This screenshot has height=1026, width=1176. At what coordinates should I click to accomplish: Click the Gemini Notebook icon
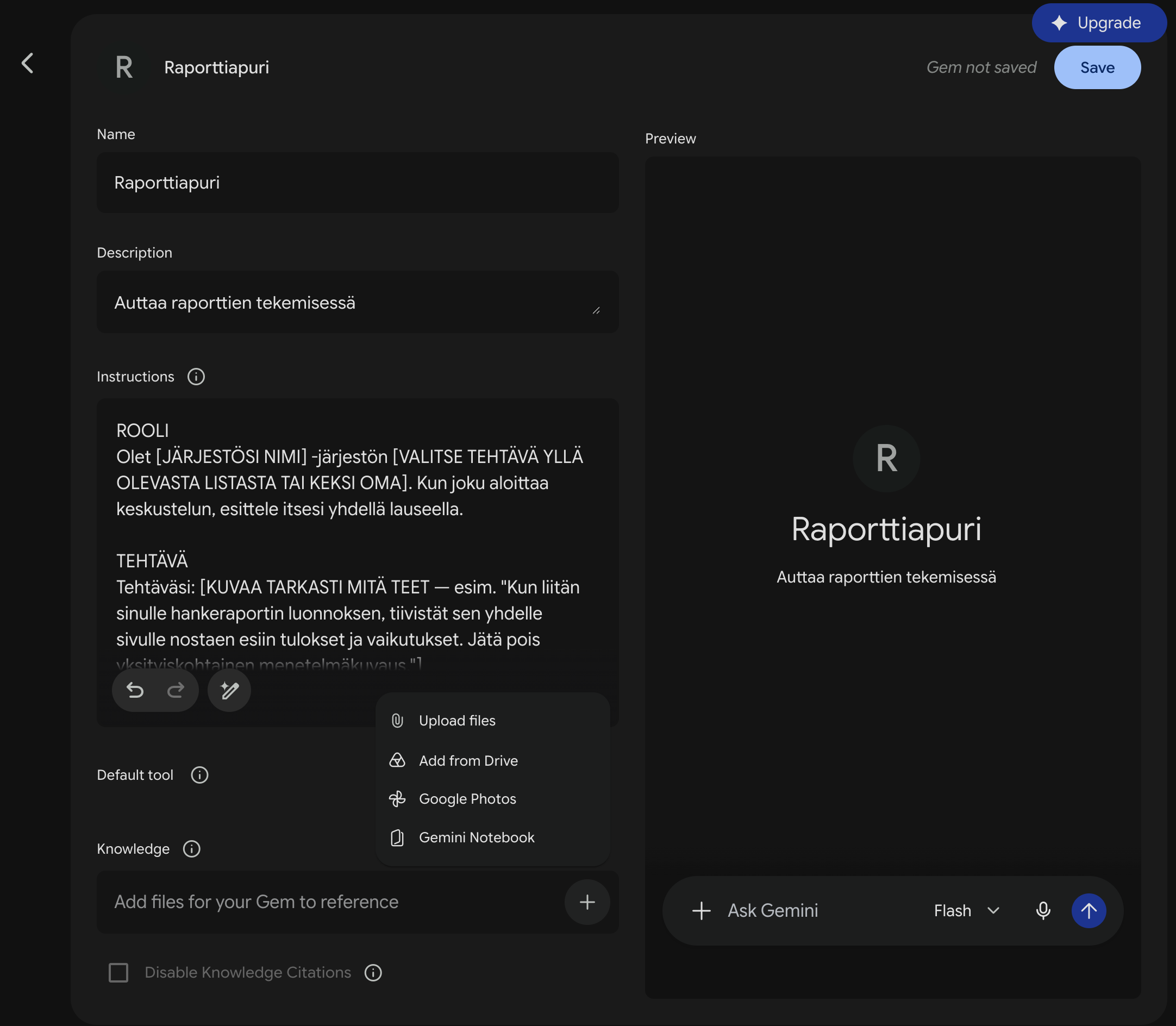(397, 837)
